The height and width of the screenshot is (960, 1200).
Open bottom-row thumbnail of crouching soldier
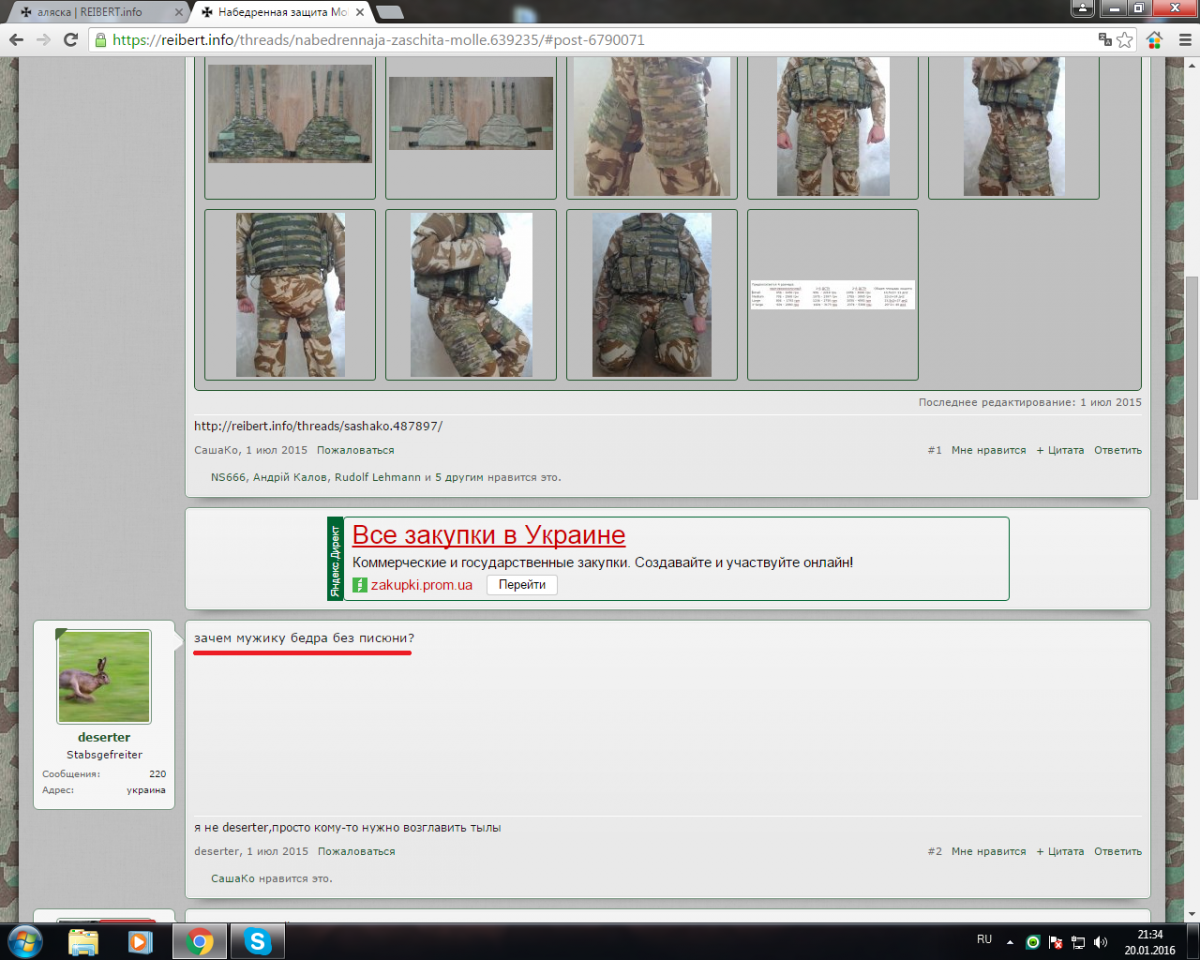tap(471, 295)
